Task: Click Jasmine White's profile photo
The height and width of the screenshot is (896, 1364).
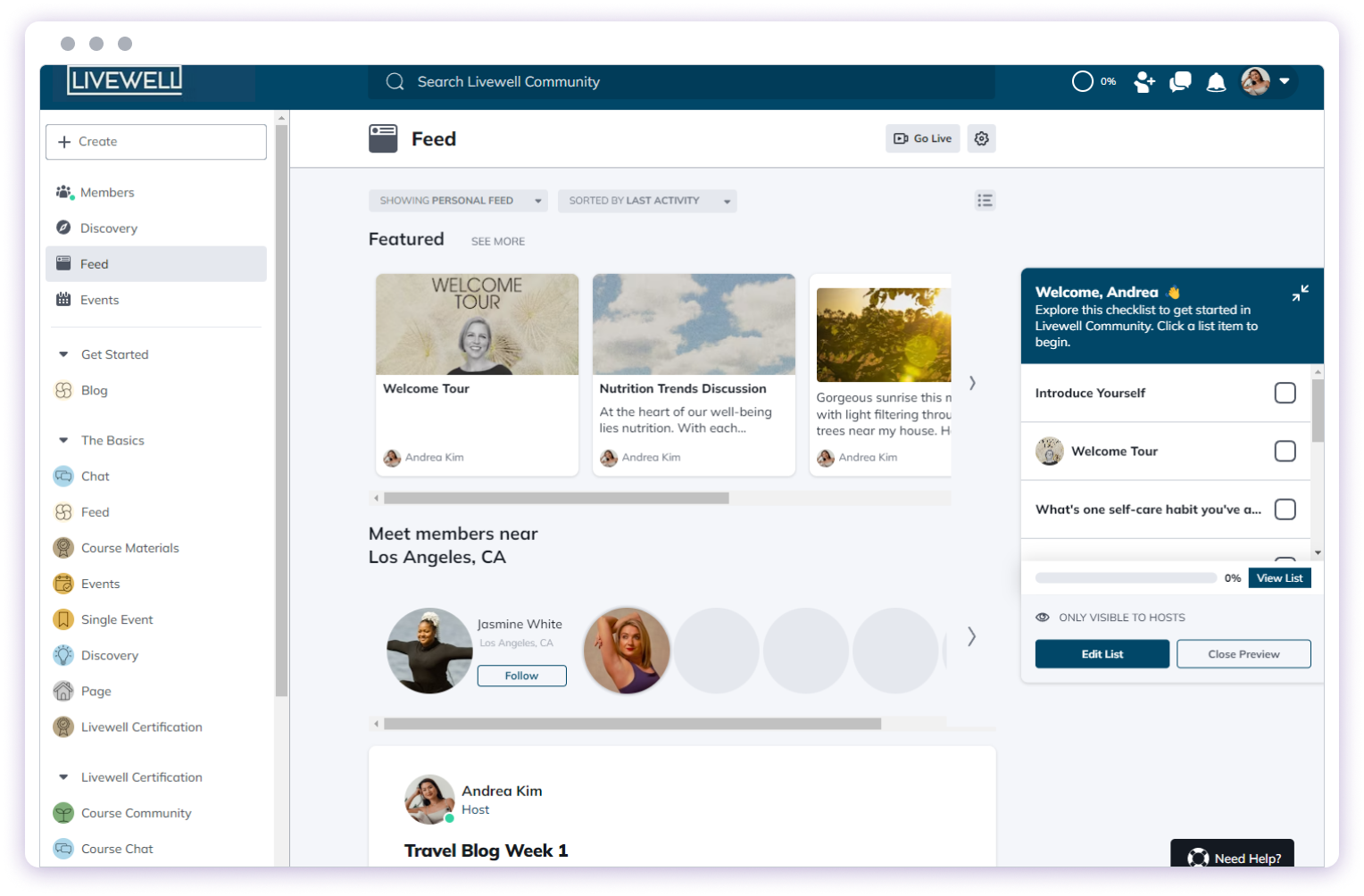Action: pos(429,651)
